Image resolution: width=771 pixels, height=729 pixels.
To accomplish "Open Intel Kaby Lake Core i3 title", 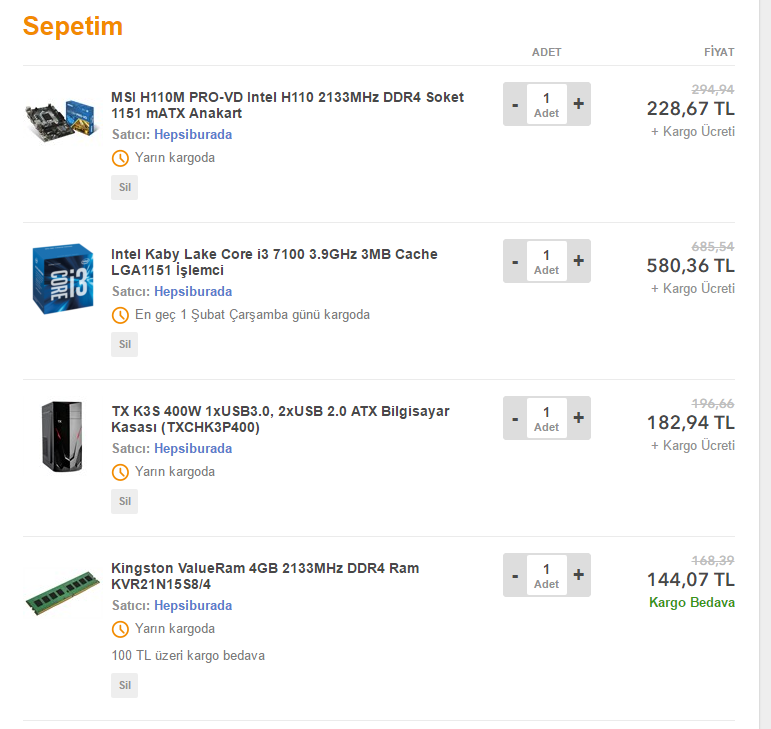I will 274,262.
